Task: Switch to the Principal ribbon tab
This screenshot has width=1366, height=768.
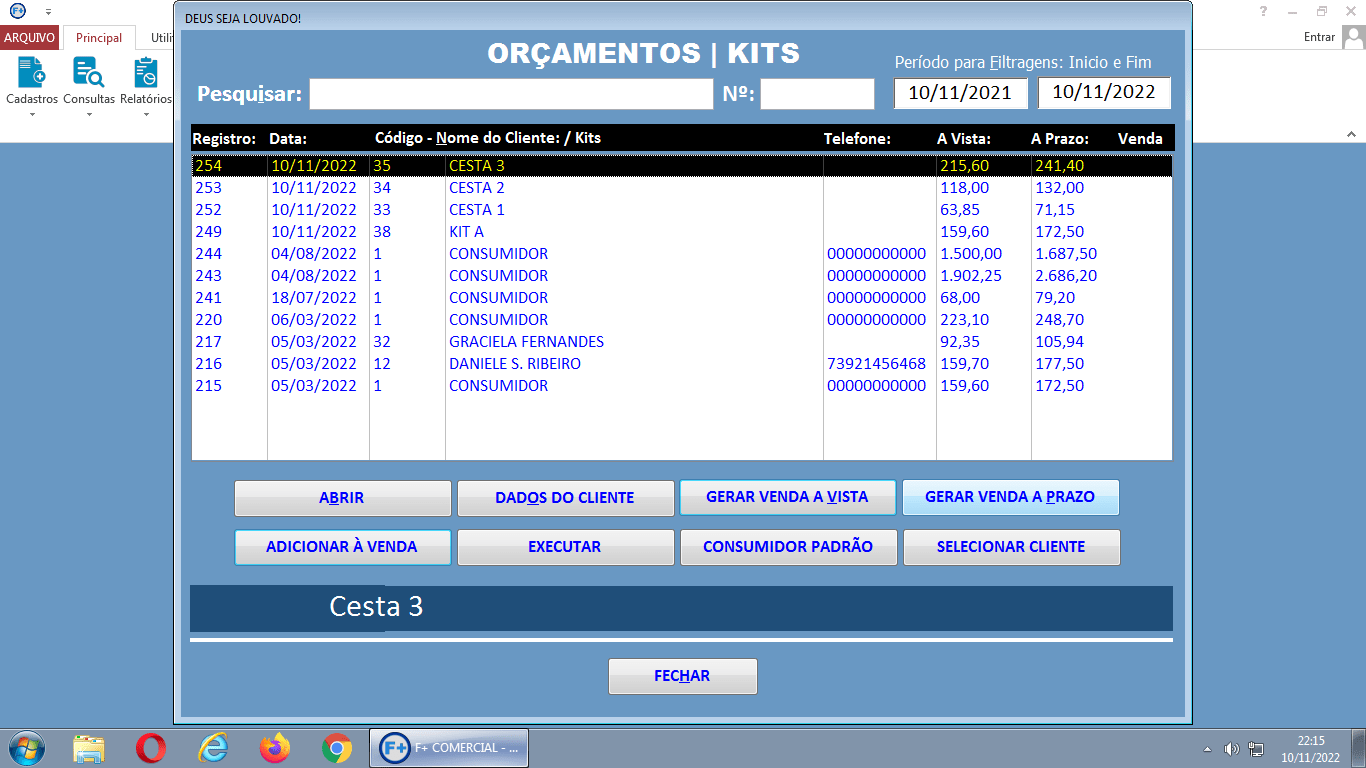Action: pos(99,38)
